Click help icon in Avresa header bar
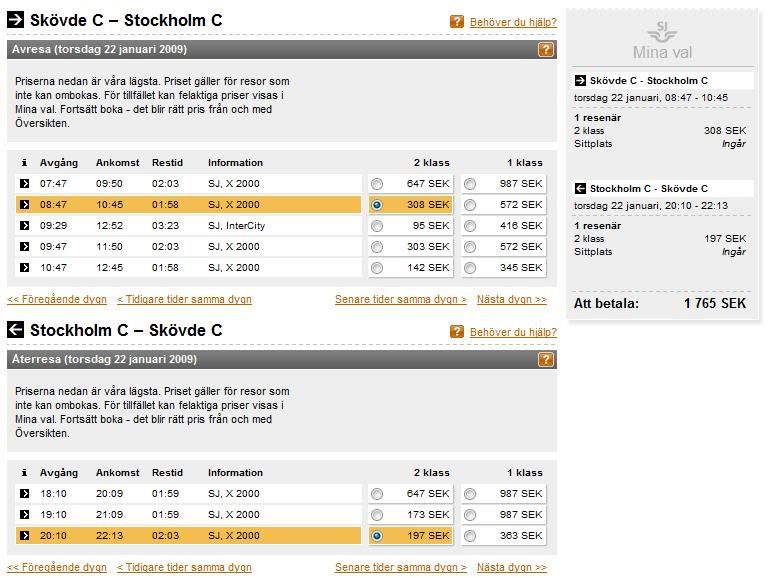This screenshot has height=578, width=774. [x=545, y=49]
